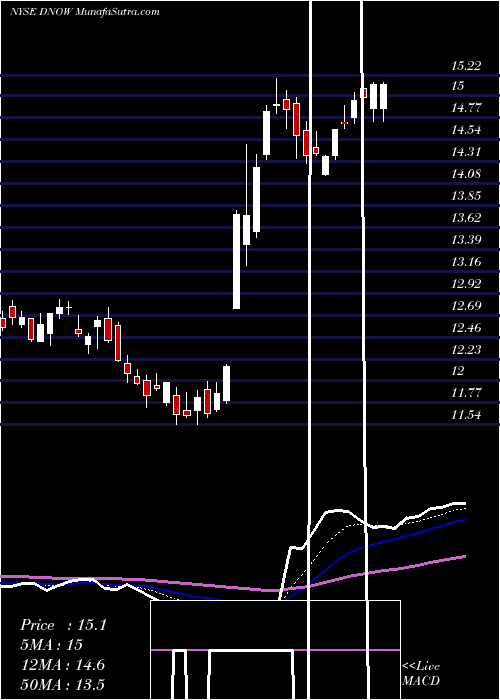The image size is (500, 700).
Task: Click the 12 price axis label
Action: (458, 371)
